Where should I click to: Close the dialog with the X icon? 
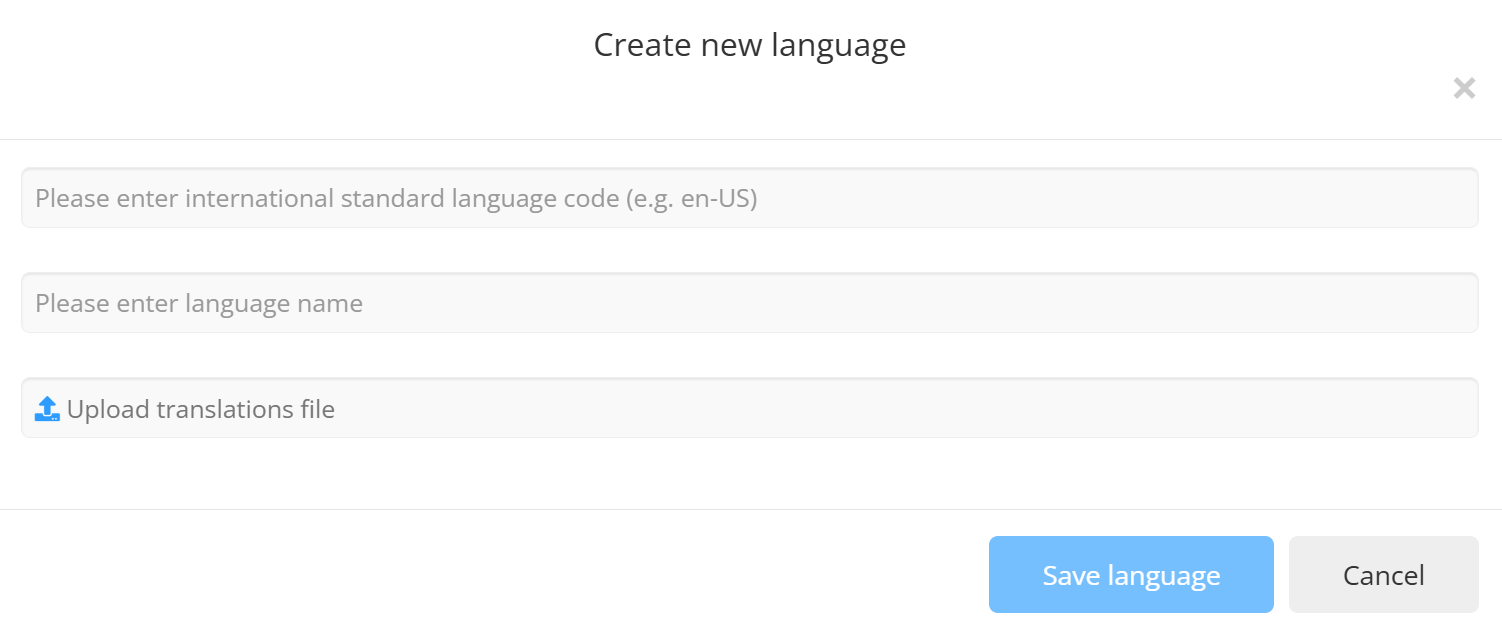click(1464, 89)
